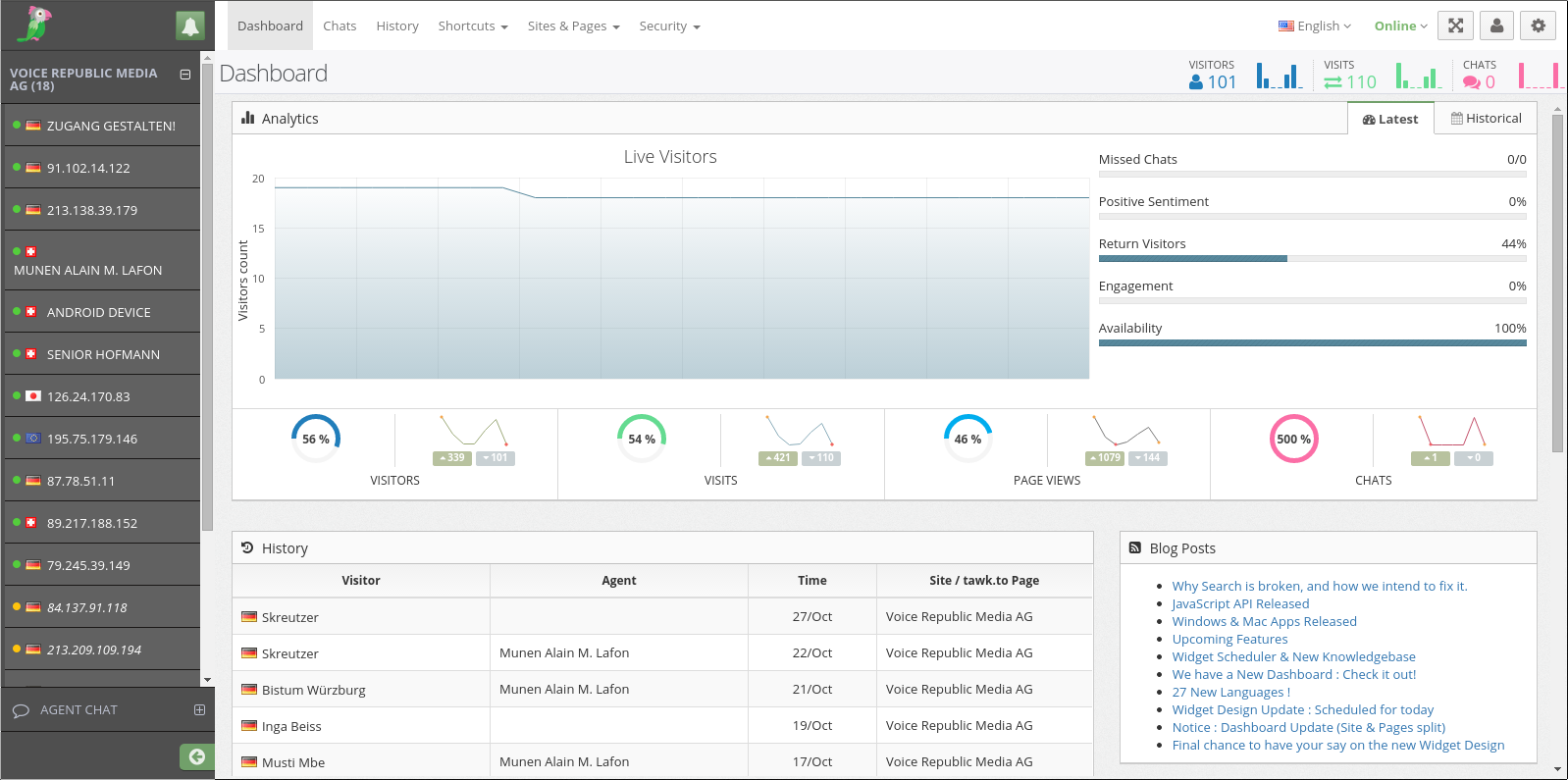1568x780 pixels.
Task: Click the 54 % visits gauge
Action: click(642, 439)
